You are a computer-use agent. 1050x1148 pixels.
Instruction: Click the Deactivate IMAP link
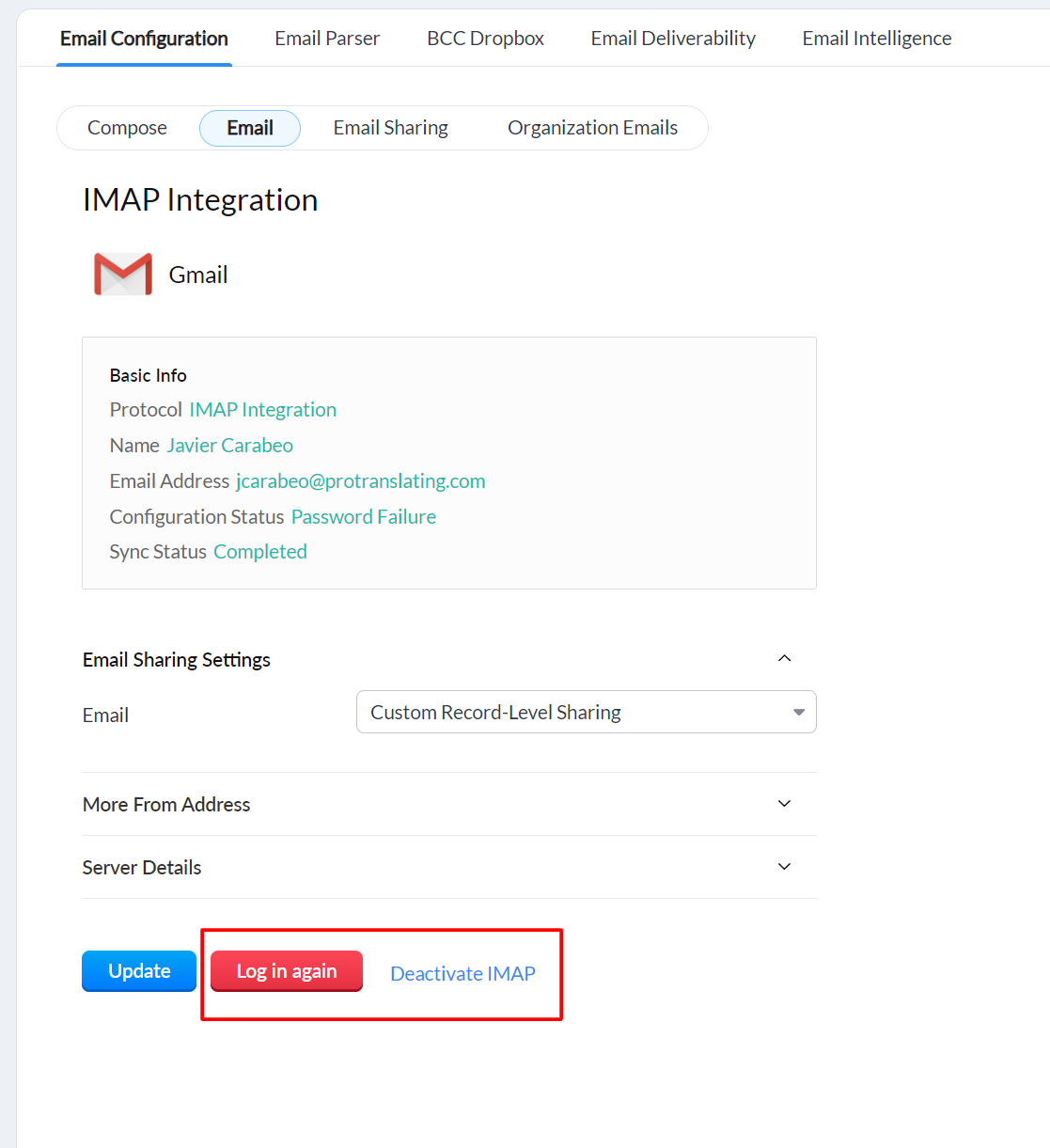click(x=462, y=974)
